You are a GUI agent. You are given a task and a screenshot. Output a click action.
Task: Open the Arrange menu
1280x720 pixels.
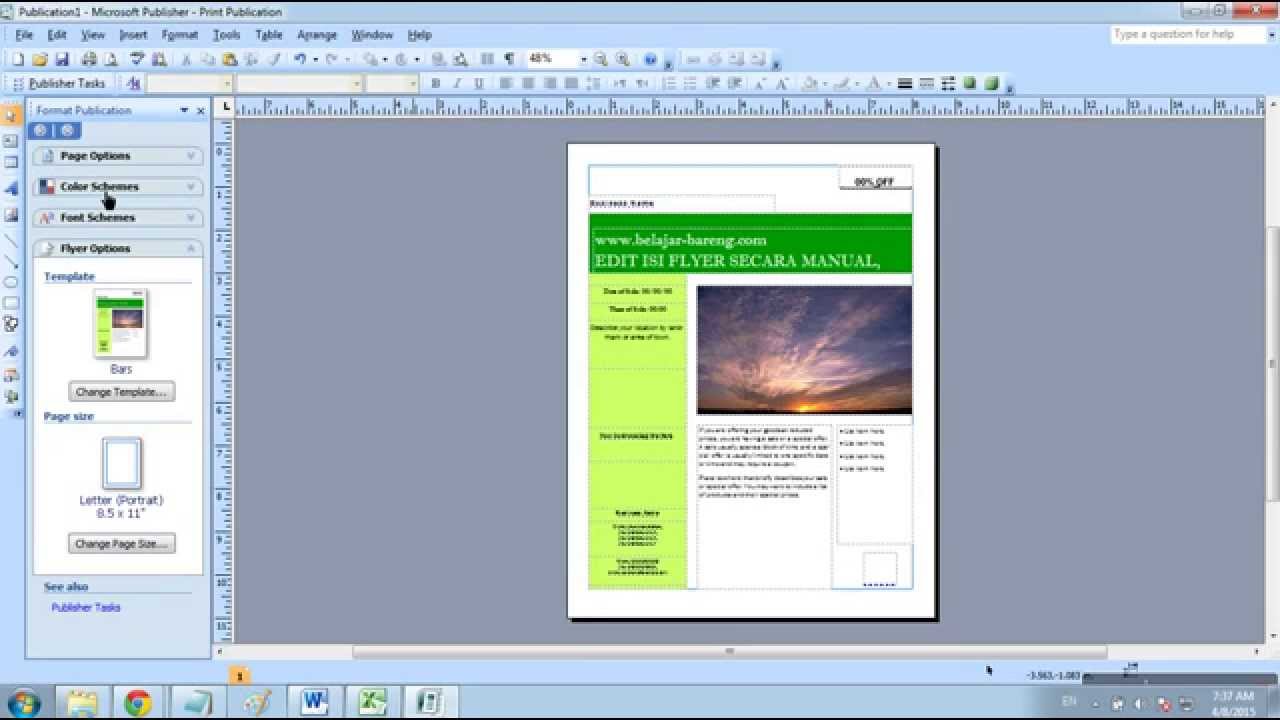coord(317,35)
